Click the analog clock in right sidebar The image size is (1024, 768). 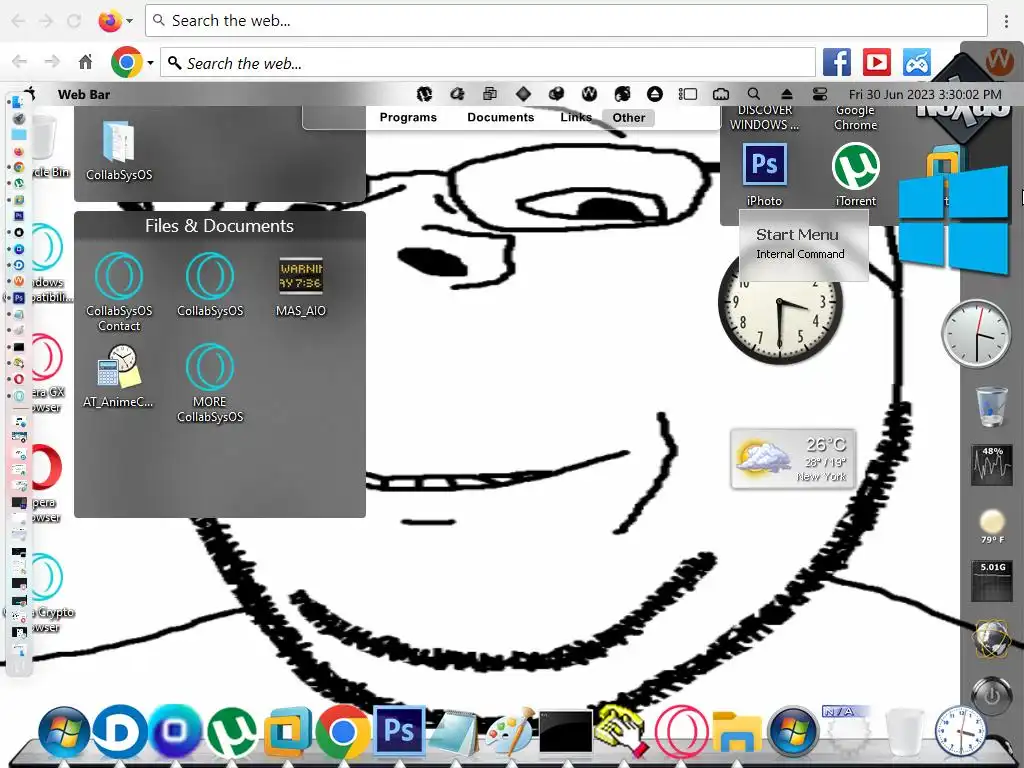976,334
